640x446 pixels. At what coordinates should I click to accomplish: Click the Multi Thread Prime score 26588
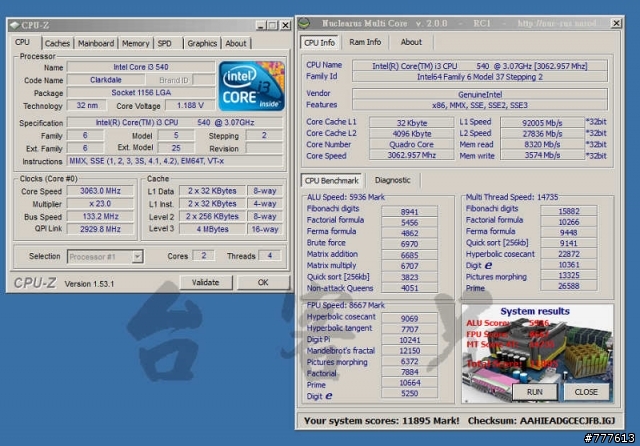click(x=569, y=286)
